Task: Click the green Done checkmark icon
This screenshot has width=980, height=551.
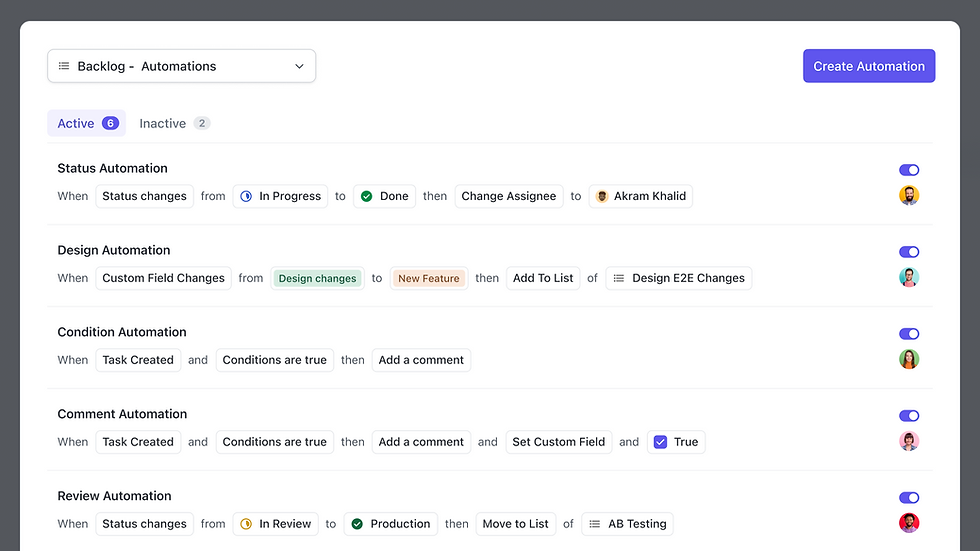Action: pos(366,196)
